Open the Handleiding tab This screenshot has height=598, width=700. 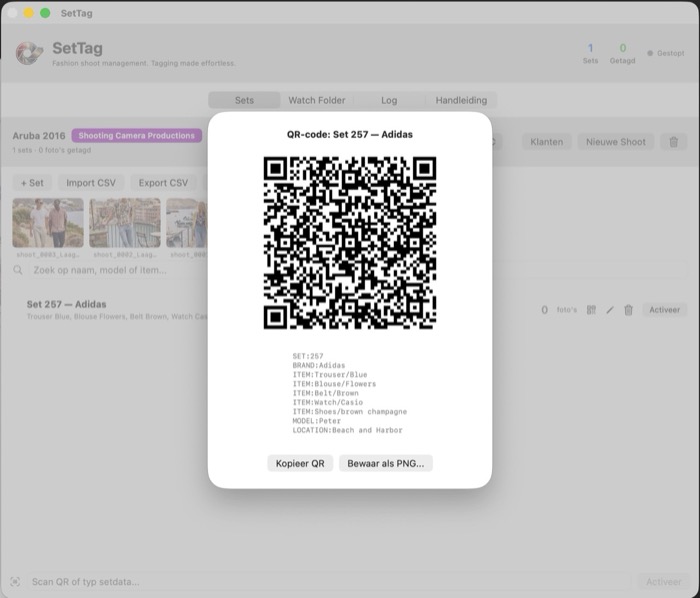point(461,100)
